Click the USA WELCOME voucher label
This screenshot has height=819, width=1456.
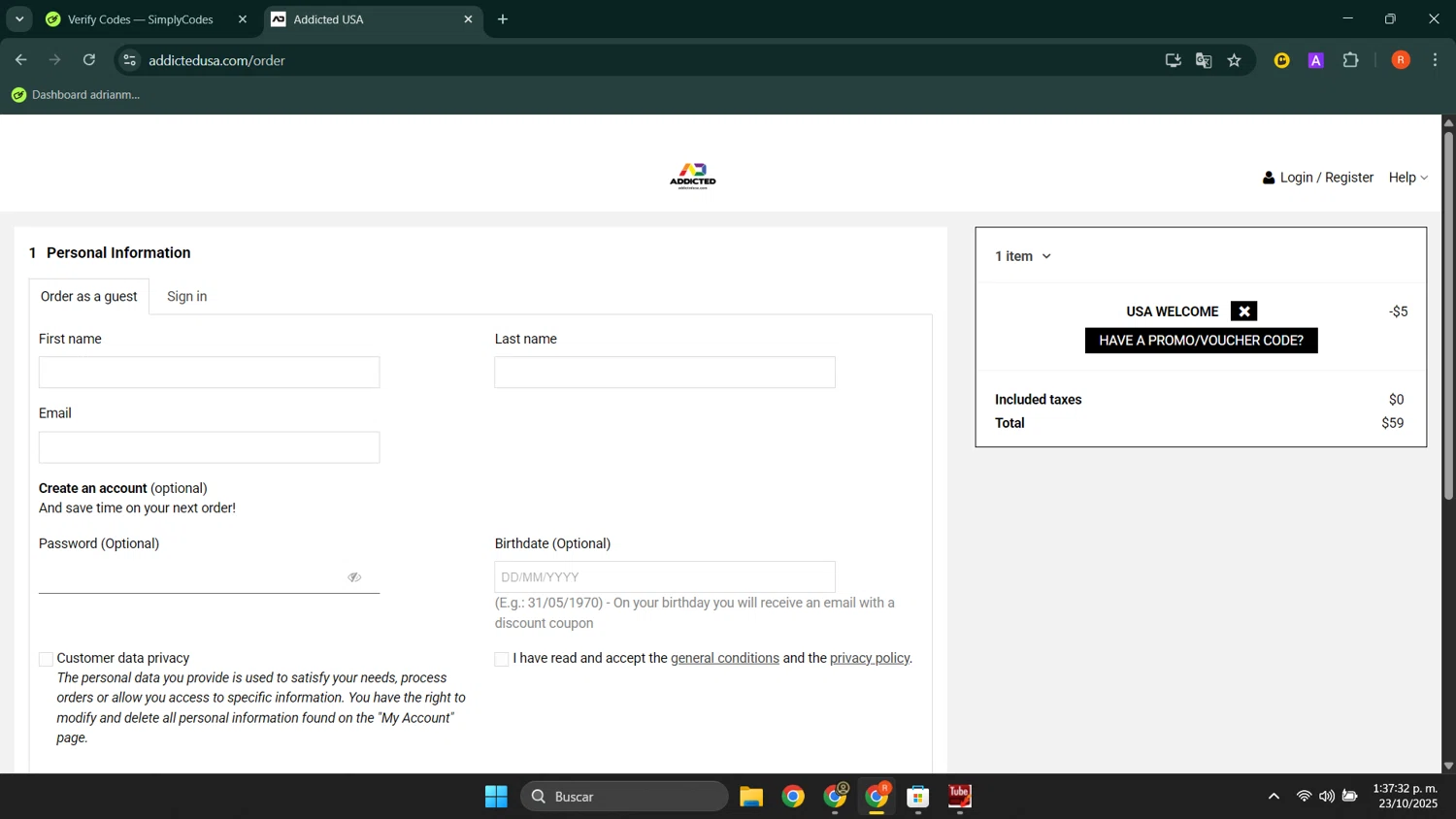pyautogui.click(x=1173, y=311)
